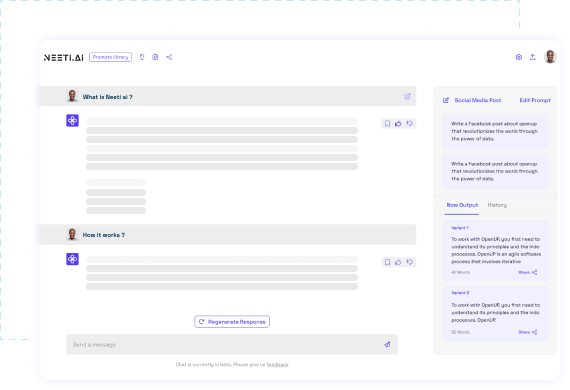Screen dimensions: 570x390
Task: Click the Social Media Post edit icon
Action: pyautogui.click(x=446, y=100)
